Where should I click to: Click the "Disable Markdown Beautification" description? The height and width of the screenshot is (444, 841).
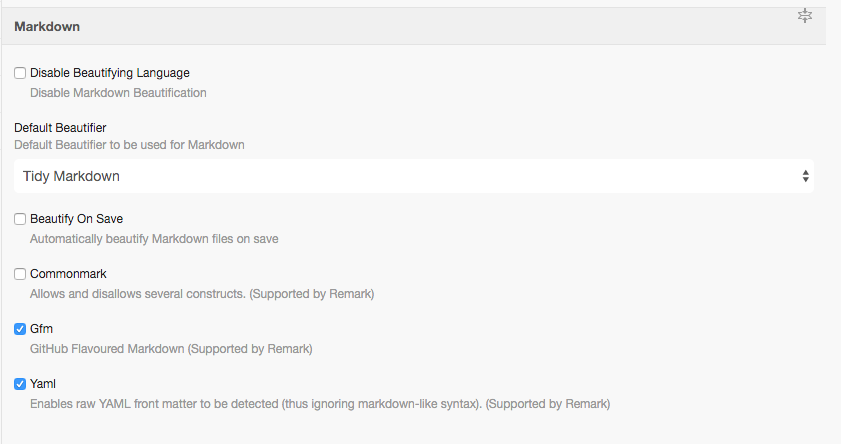coord(118,93)
